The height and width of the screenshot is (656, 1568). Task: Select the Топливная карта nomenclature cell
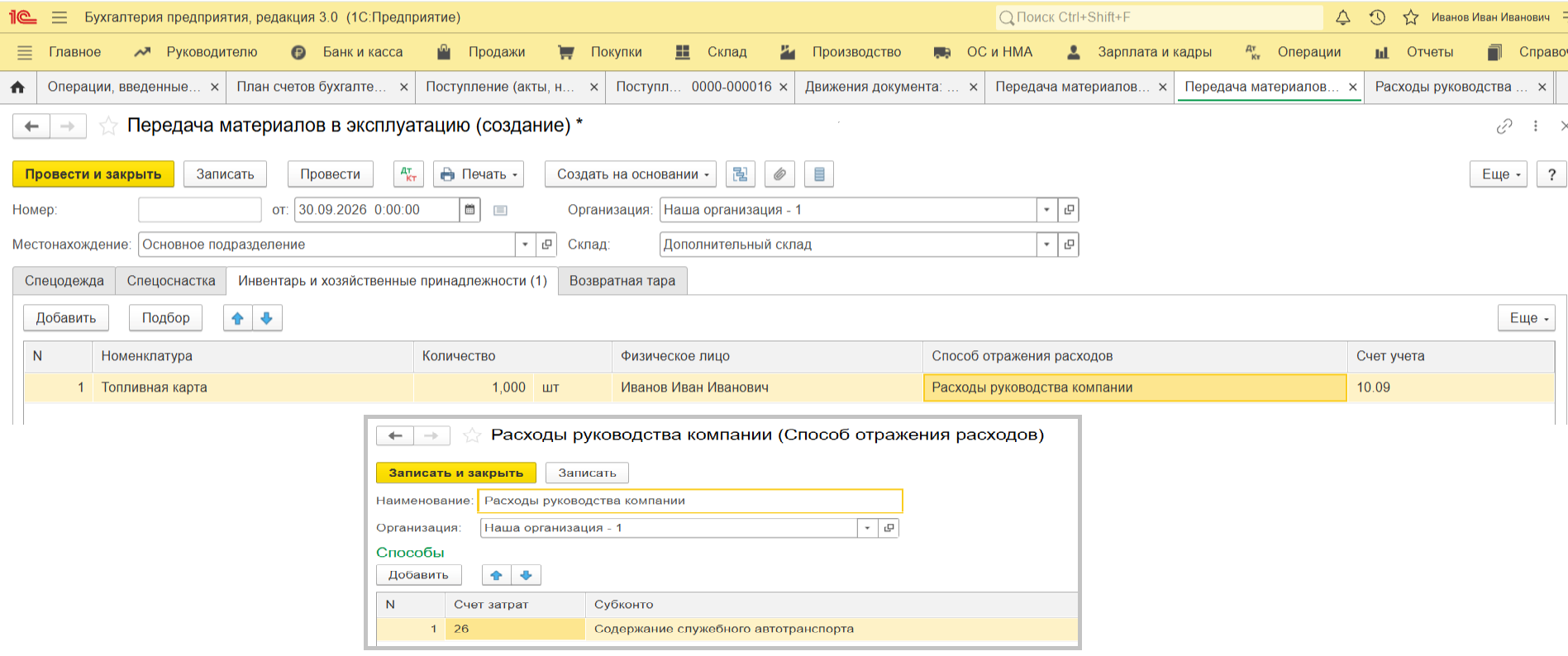[x=252, y=387]
